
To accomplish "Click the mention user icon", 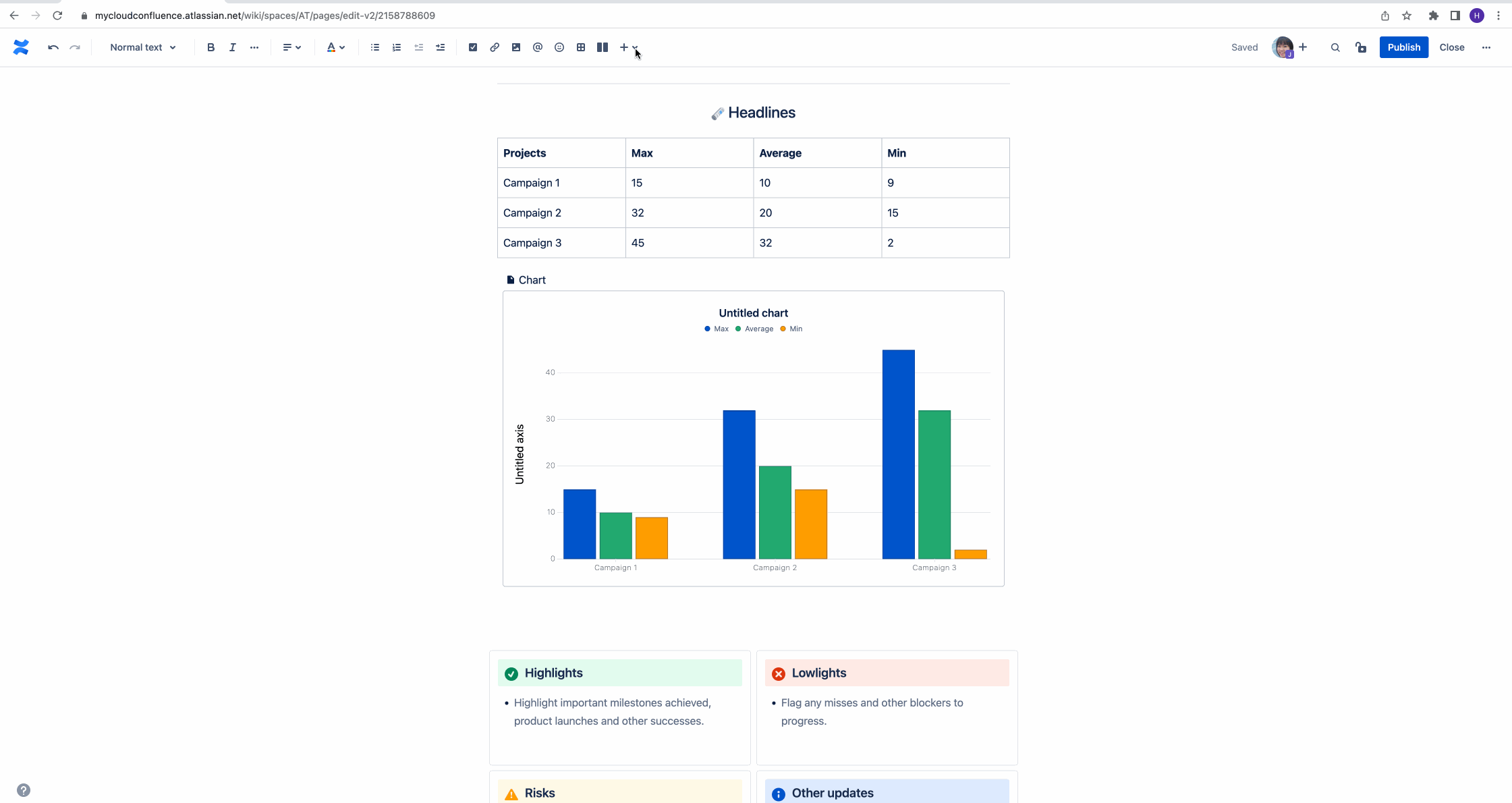I will pos(538,47).
